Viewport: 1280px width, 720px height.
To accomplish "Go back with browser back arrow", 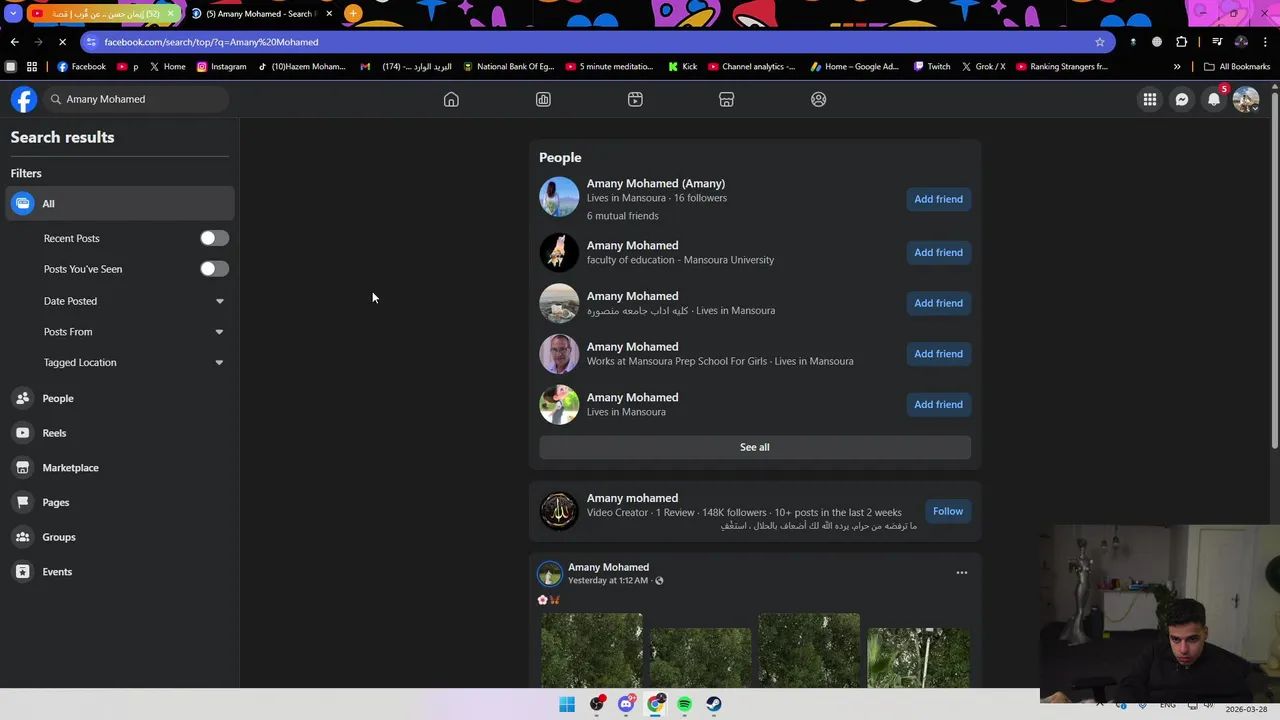I will click(x=14, y=42).
